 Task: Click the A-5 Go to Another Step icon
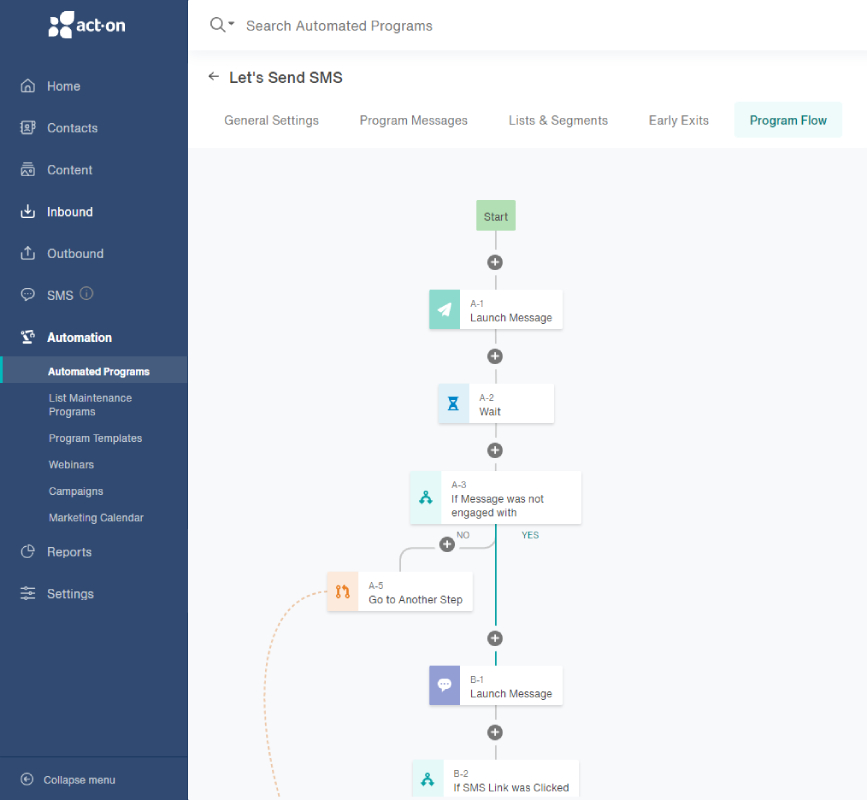coord(343,592)
